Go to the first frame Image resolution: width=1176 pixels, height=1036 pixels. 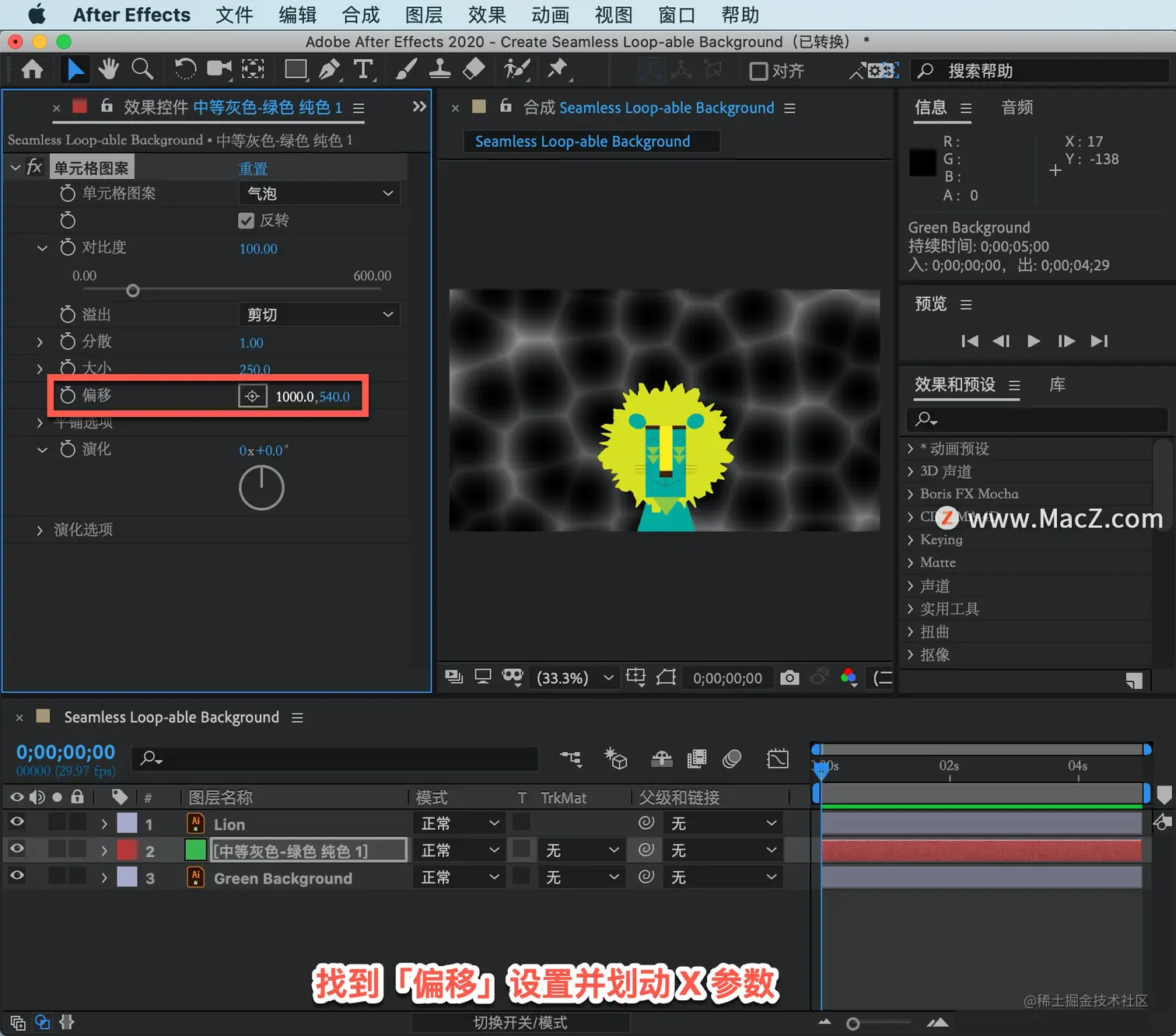pos(969,341)
